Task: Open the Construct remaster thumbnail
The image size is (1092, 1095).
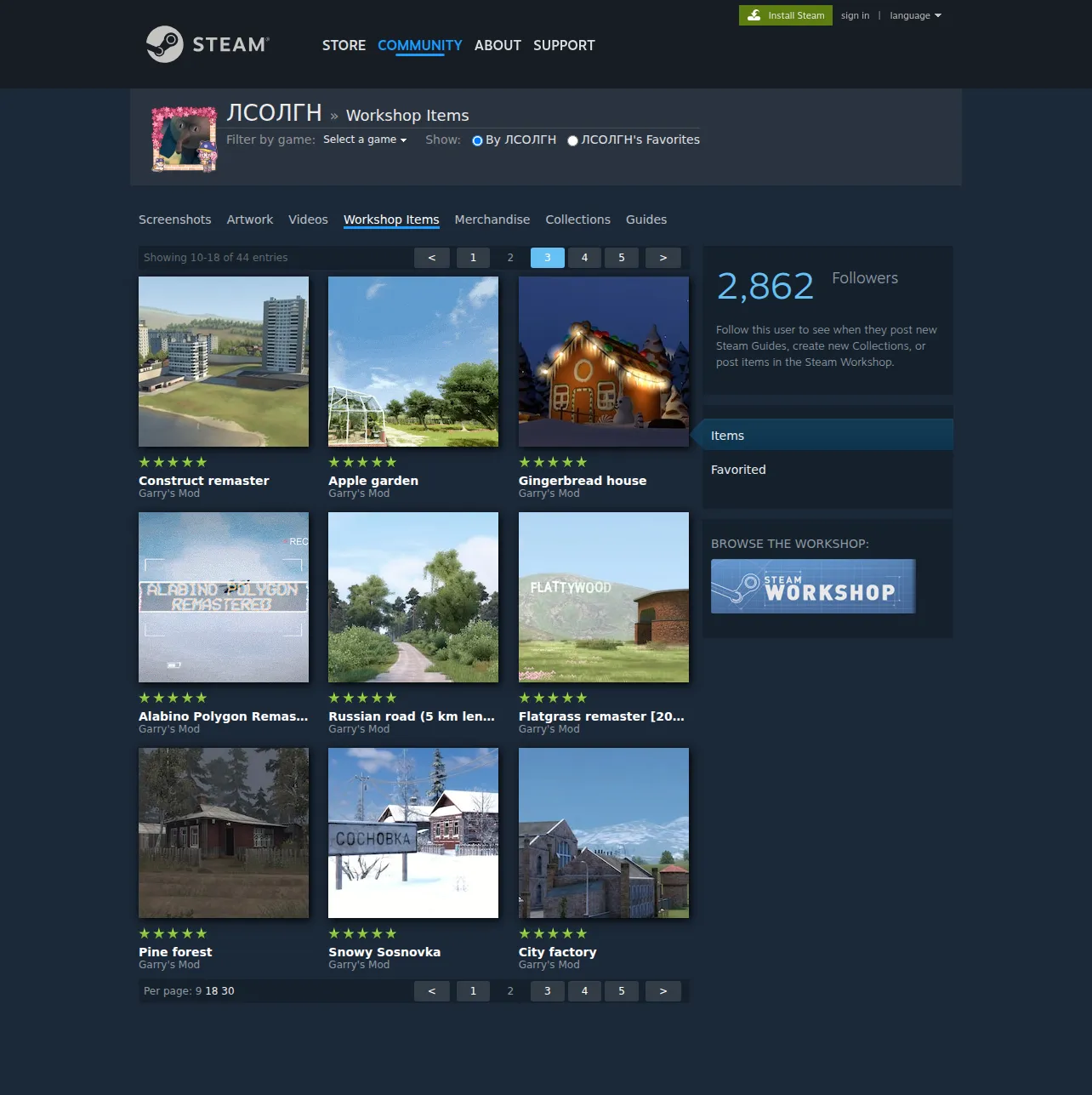Action: 224,362
